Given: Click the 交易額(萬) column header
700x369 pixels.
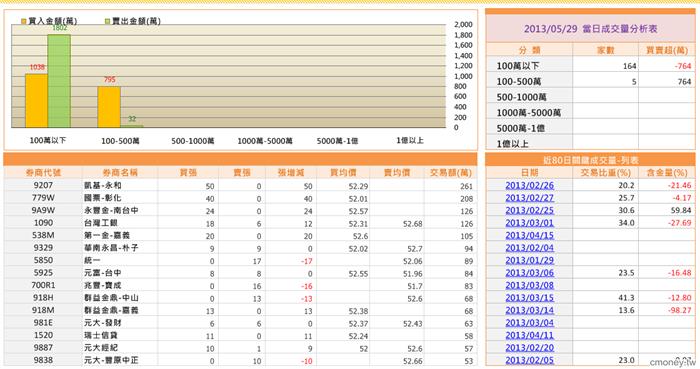Looking at the screenshot, I should 450,172.
